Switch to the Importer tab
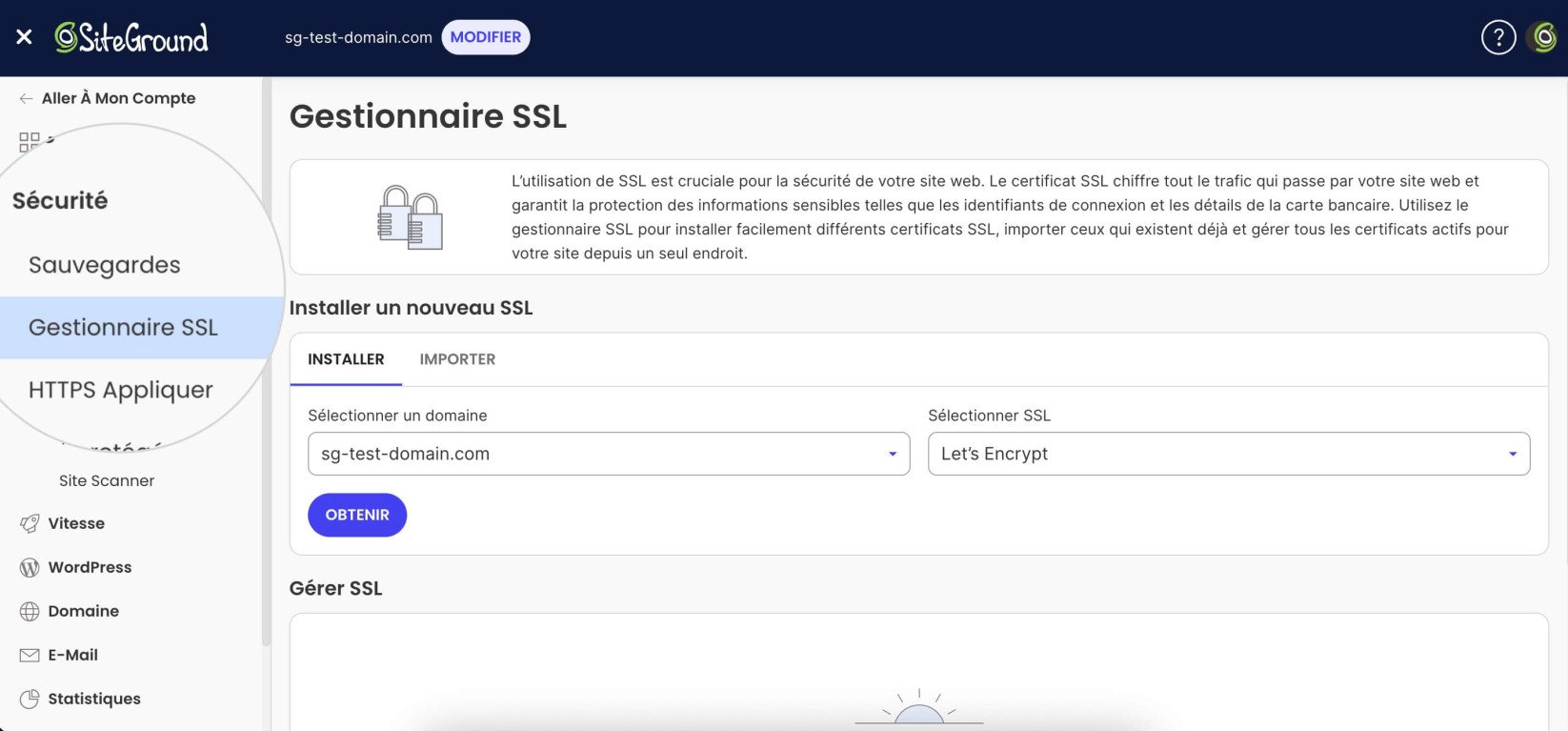This screenshot has height=731, width=1568. click(x=457, y=359)
